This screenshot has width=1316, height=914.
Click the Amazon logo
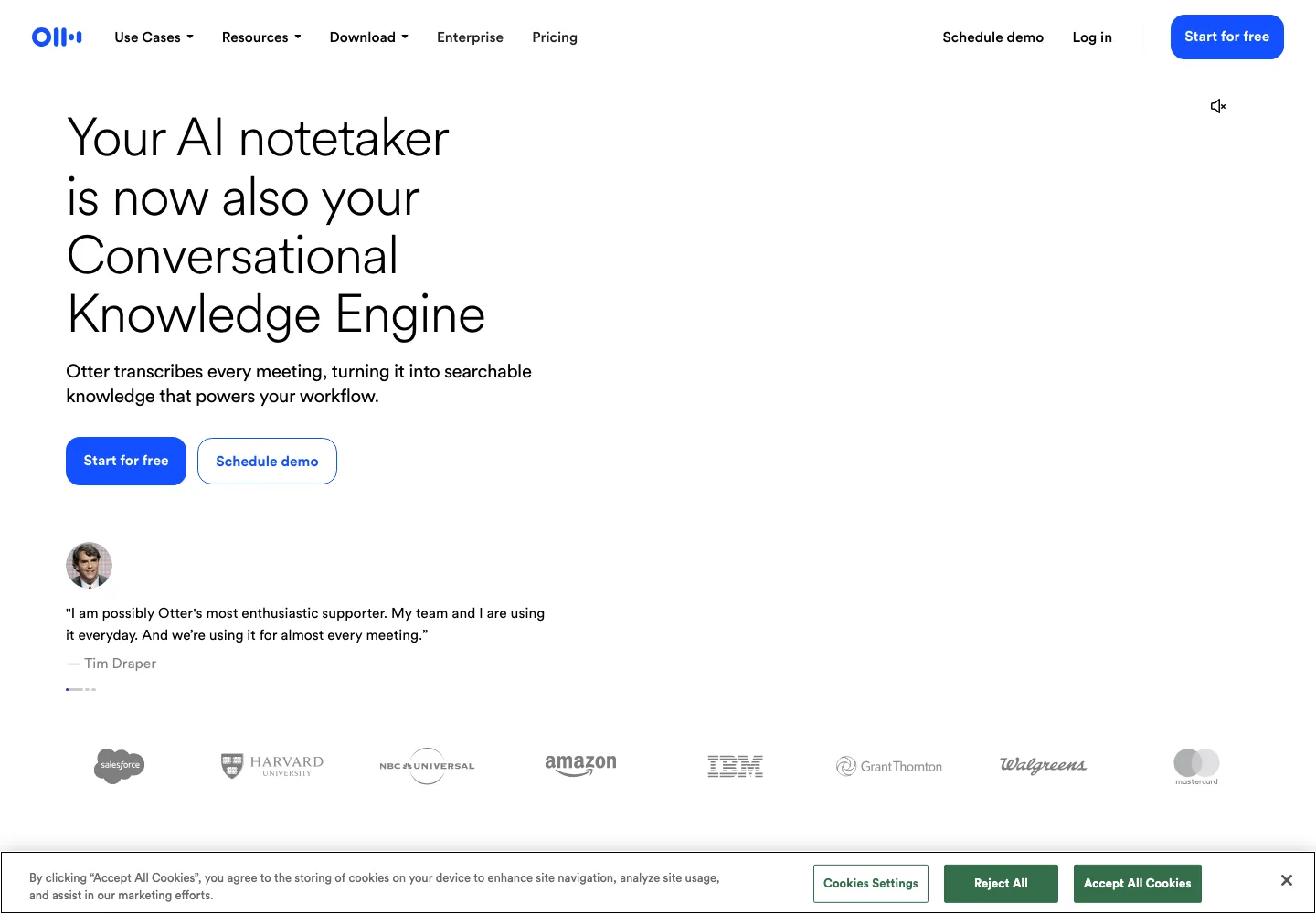(580, 765)
